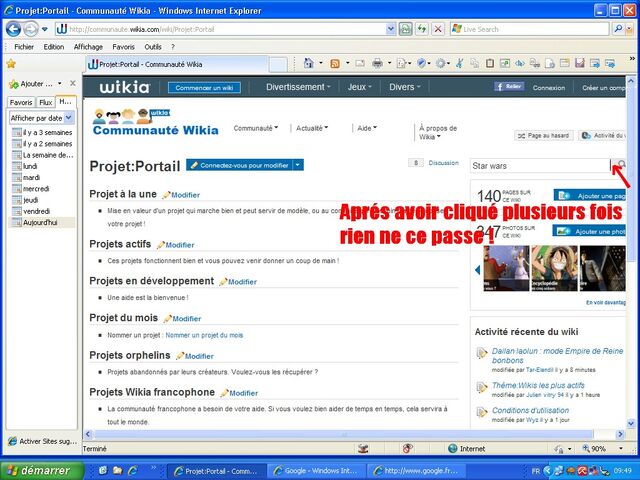This screenshot has width=640, height=480.
Task: Click the compatibility view icon next to address bar
Action: point(405,29)
